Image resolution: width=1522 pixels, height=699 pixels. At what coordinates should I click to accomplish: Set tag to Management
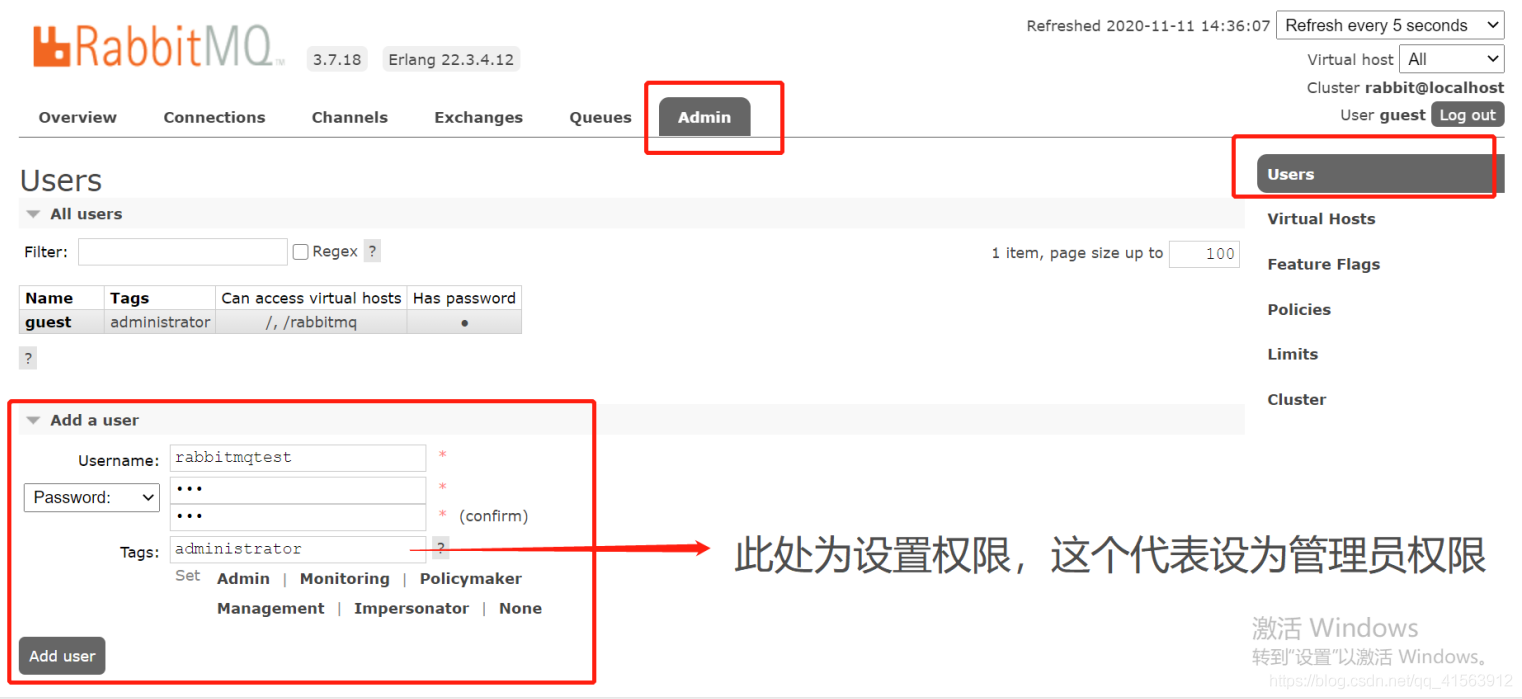(x=270, y=608)
